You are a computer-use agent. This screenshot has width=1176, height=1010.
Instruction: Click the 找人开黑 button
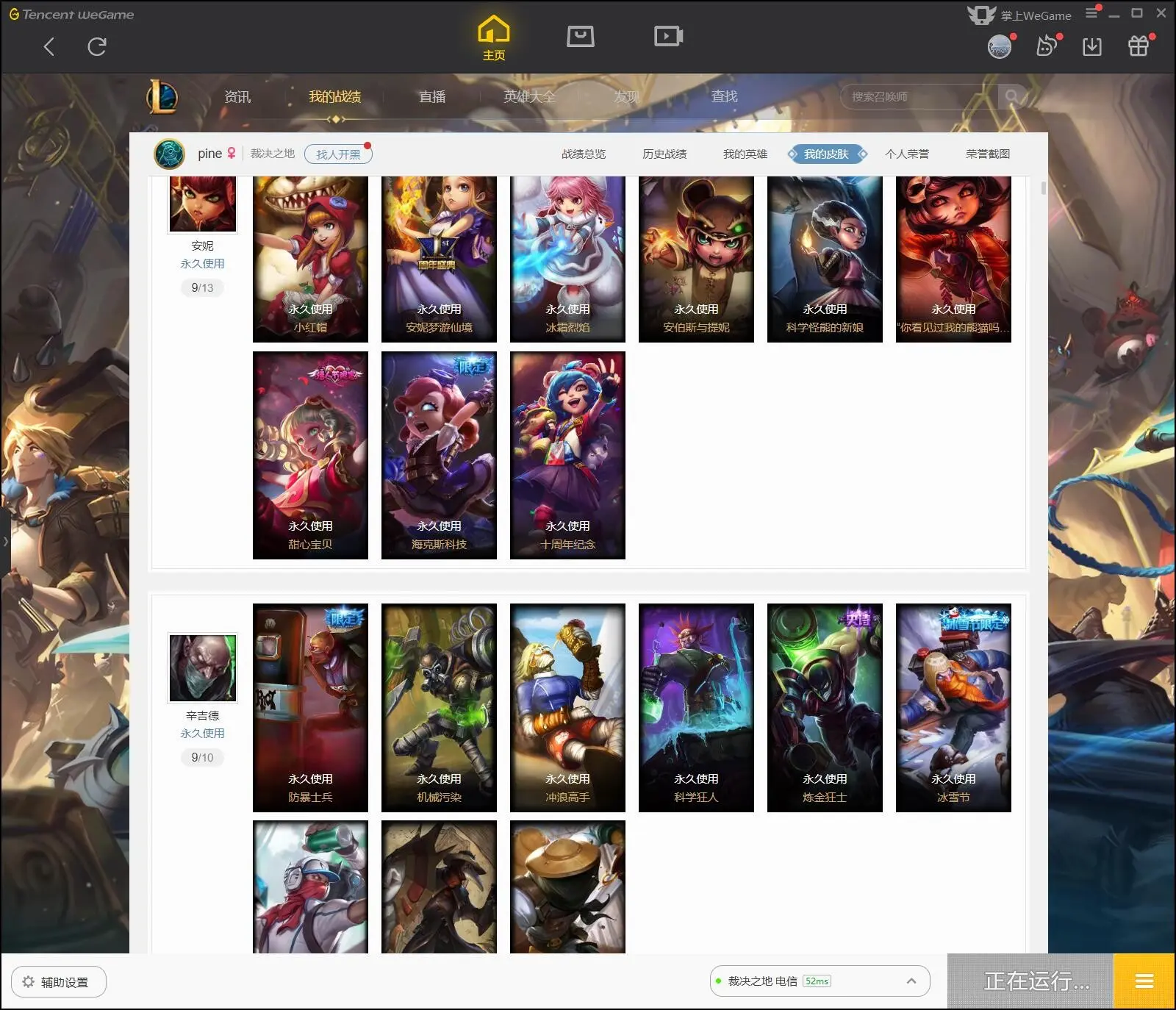tap(338, 154)
